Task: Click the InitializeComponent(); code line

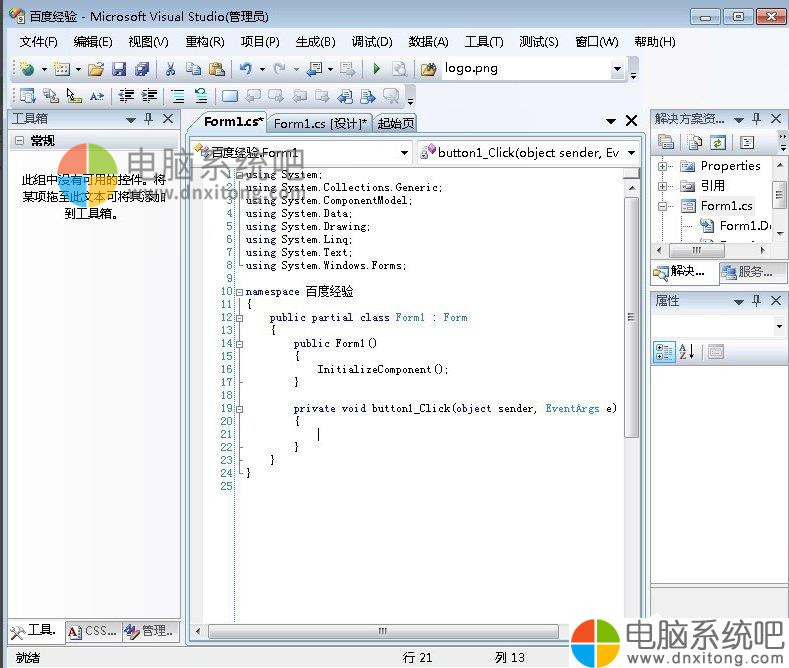Action: tap(382, 370)
